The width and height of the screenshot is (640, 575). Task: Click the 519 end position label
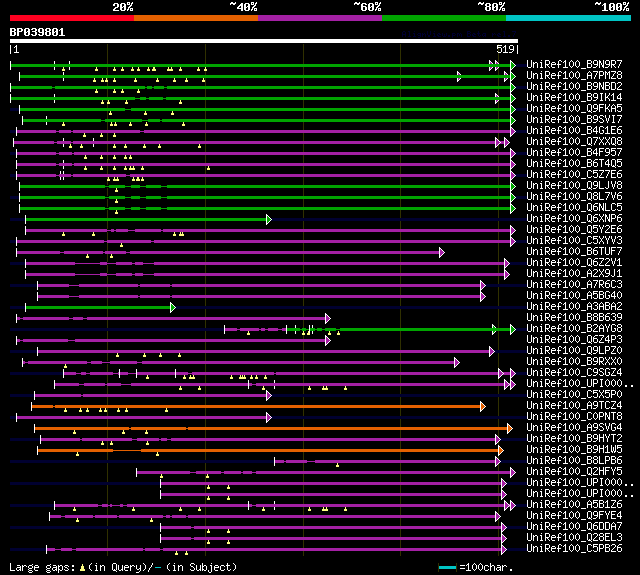pos(505,49)
